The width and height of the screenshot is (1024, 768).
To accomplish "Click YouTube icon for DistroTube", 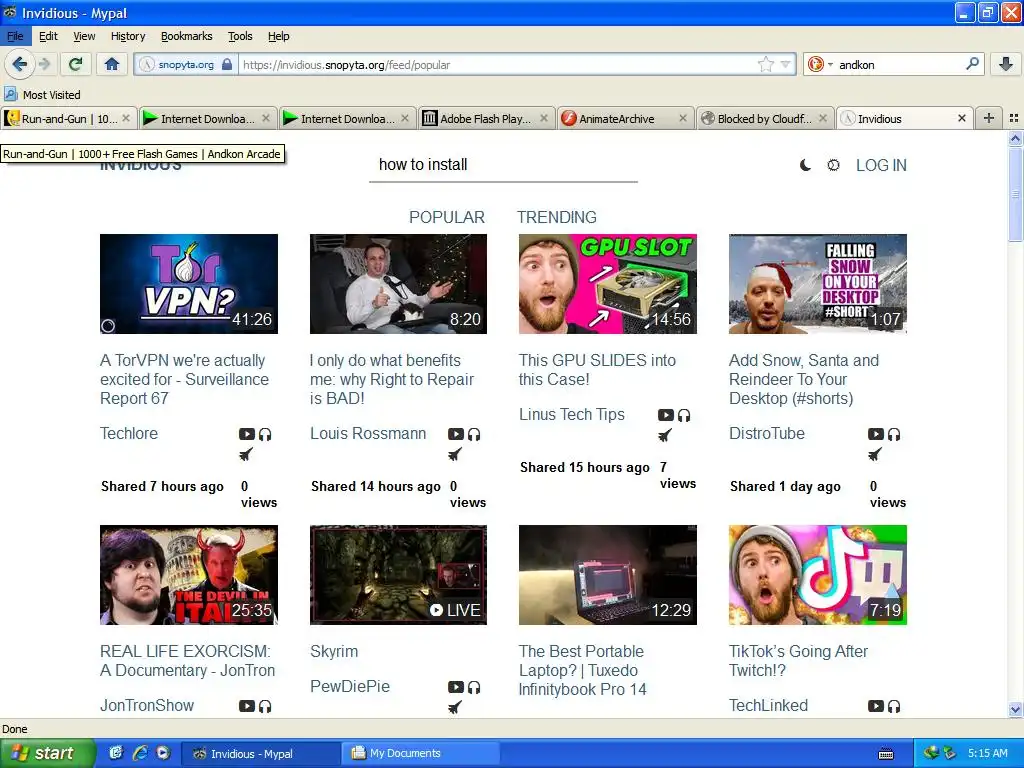I will pyautogui.click(x=876, y=434).
